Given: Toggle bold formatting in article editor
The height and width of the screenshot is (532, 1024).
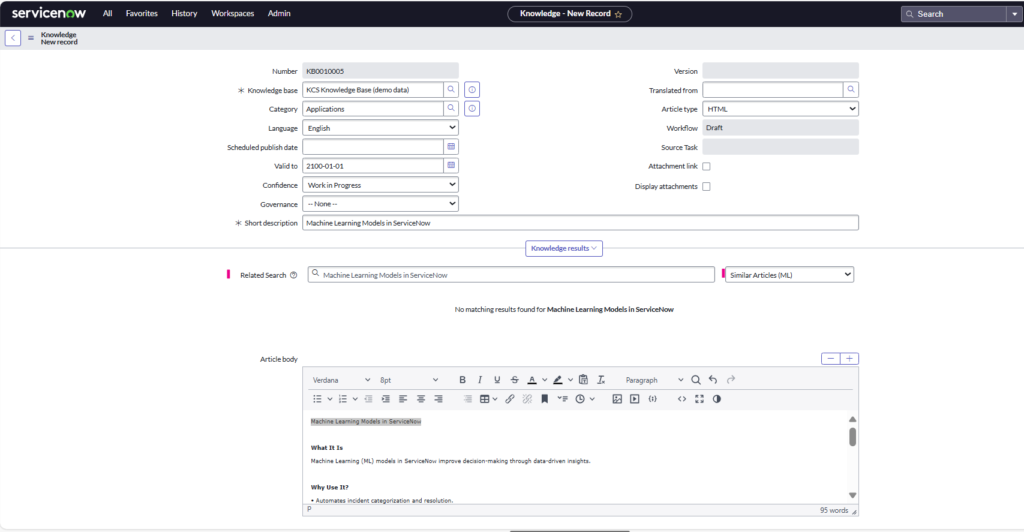Looking at the screenshot, I should pos(462,380).
